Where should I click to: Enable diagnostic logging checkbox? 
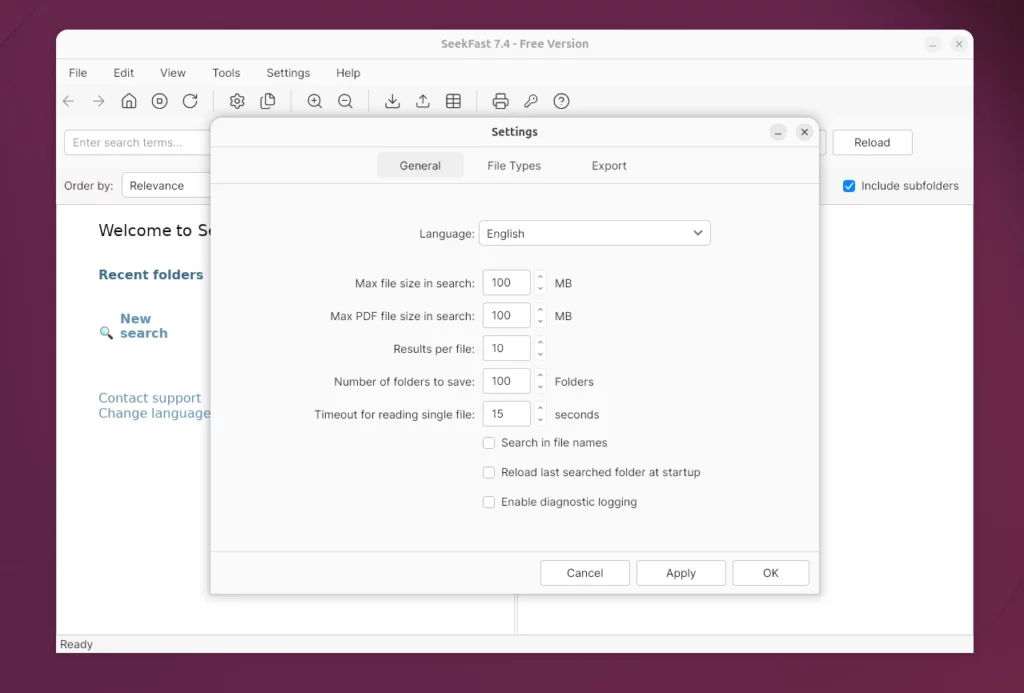coord(488,502)
